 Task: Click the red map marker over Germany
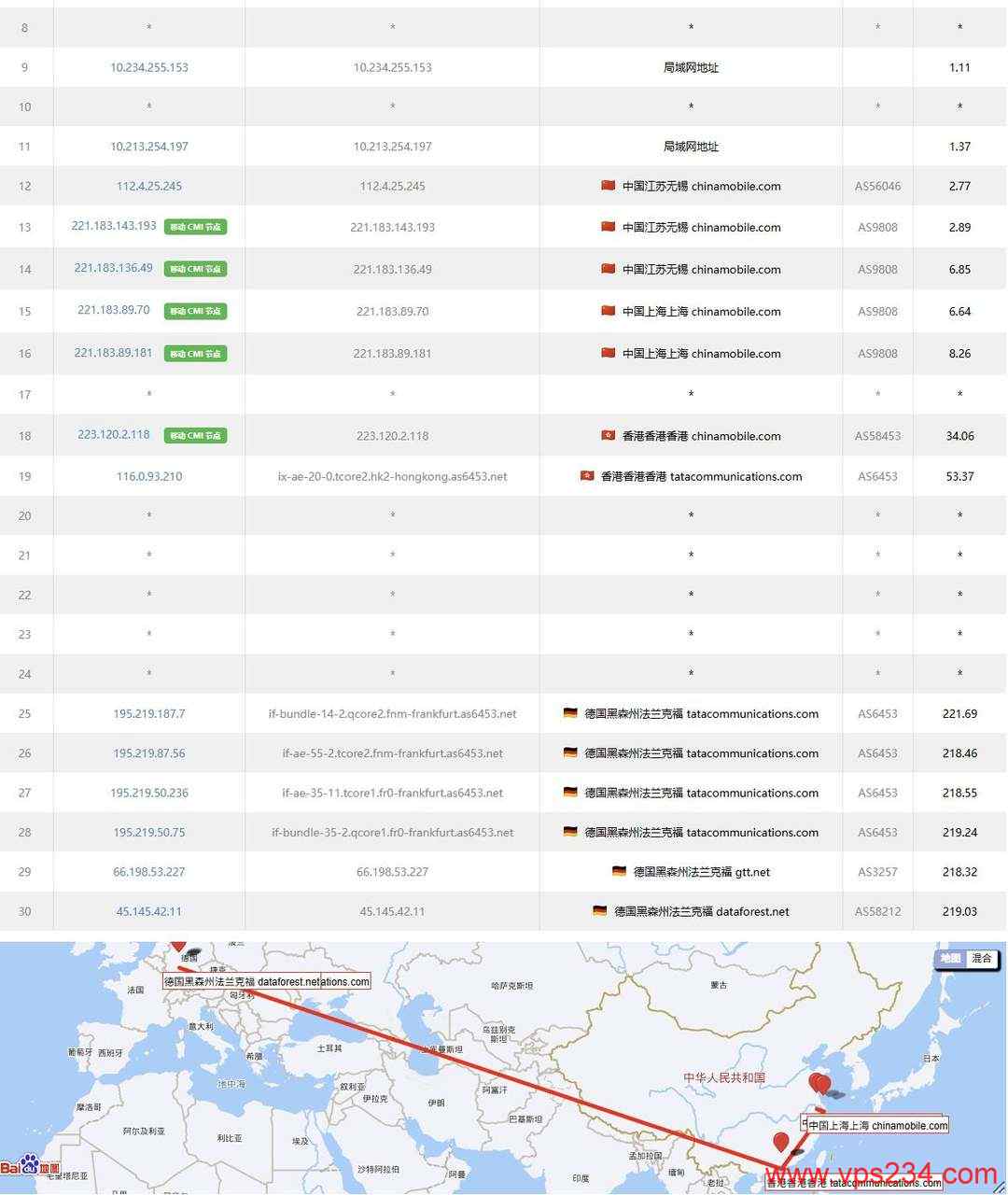pos(178,946)
